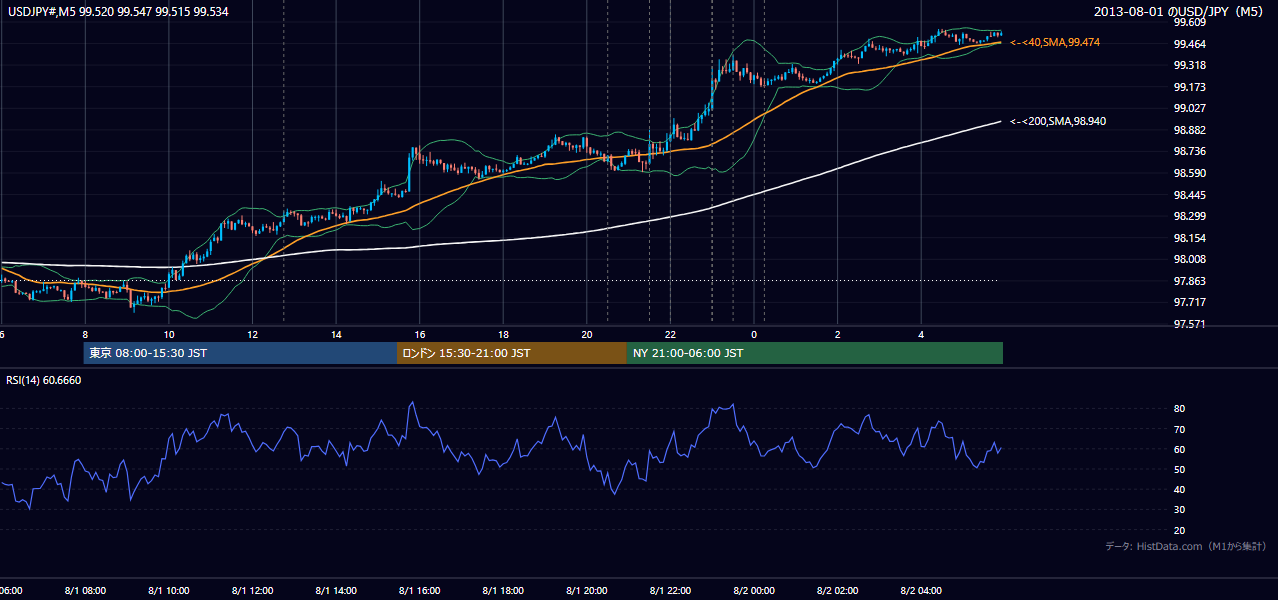This screenshot has height=600, width=1278.
Task: Select the 東京 08:00-15:30 JST session bar
Action: pos(241,353)
